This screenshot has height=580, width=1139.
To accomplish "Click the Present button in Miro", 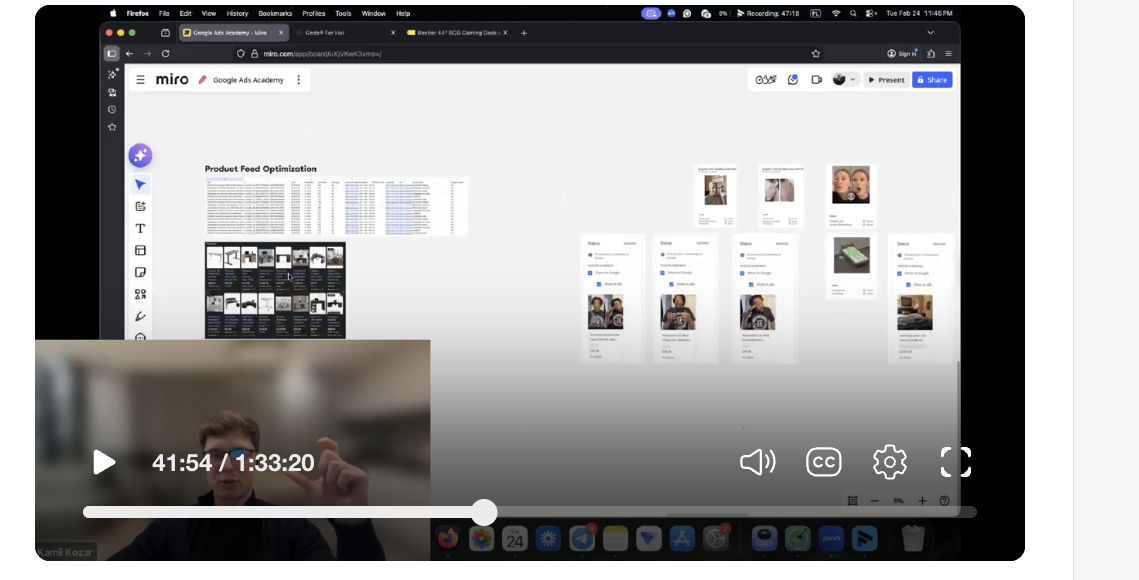I will point(886,80).
